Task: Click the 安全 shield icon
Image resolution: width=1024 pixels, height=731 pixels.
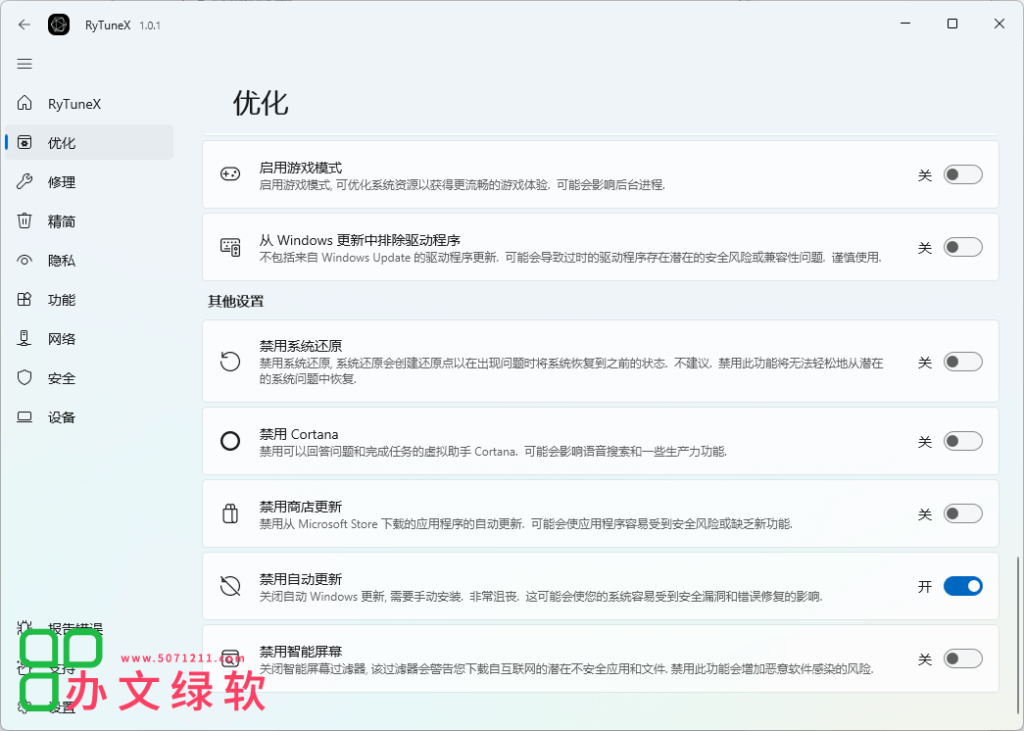Action: (25, 378)
